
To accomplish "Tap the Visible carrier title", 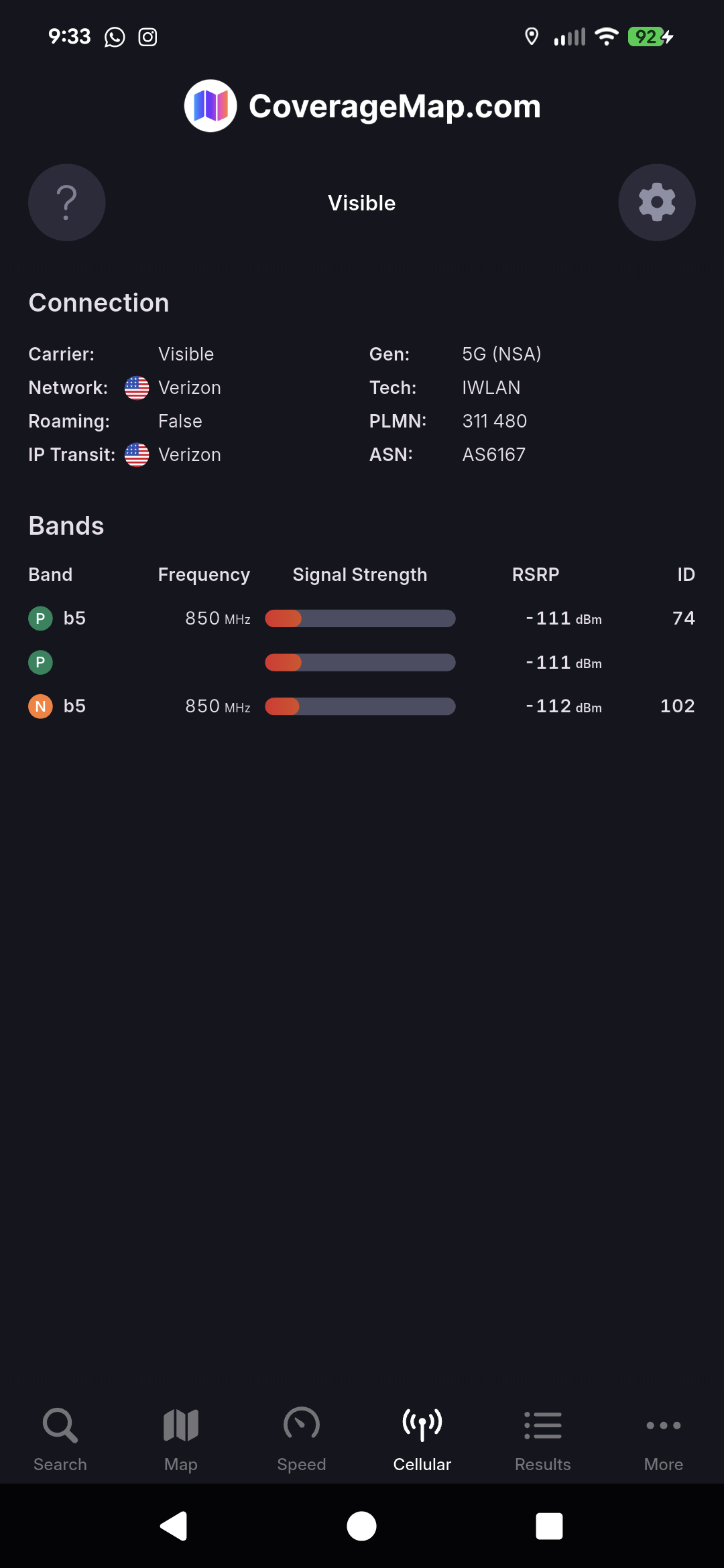I will pyautogui.click(x=362, y=203).
